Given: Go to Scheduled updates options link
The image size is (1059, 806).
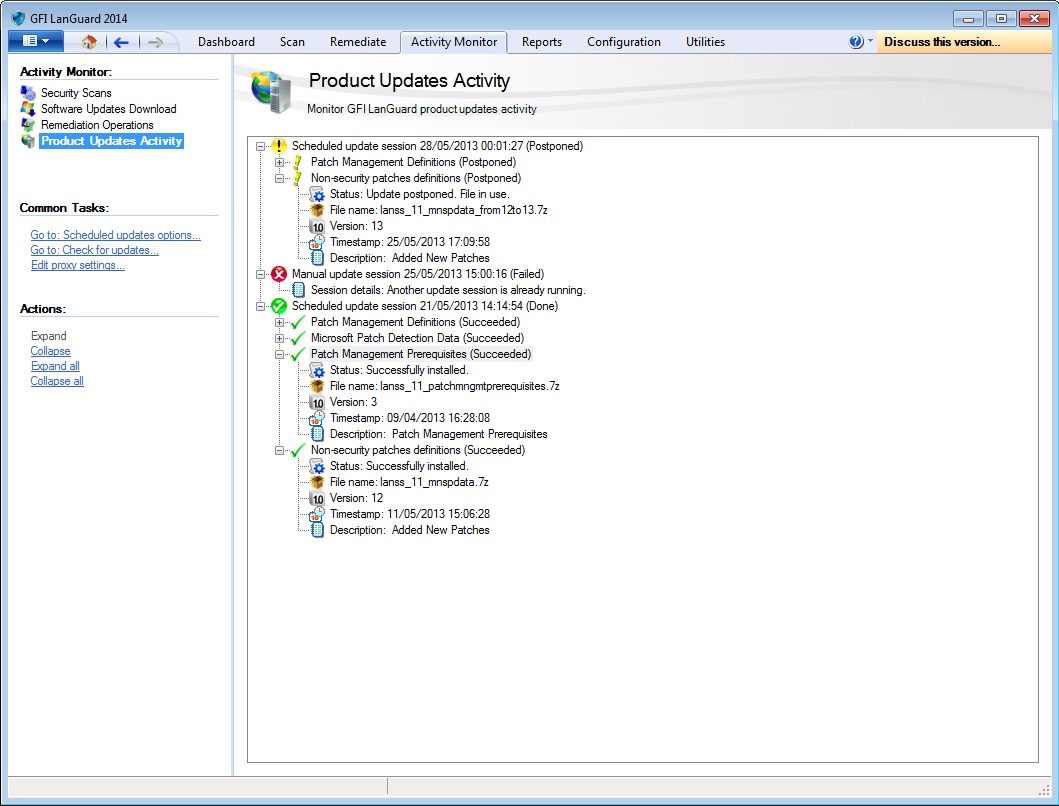Looking at the screenshot, I should pos(115,235).
